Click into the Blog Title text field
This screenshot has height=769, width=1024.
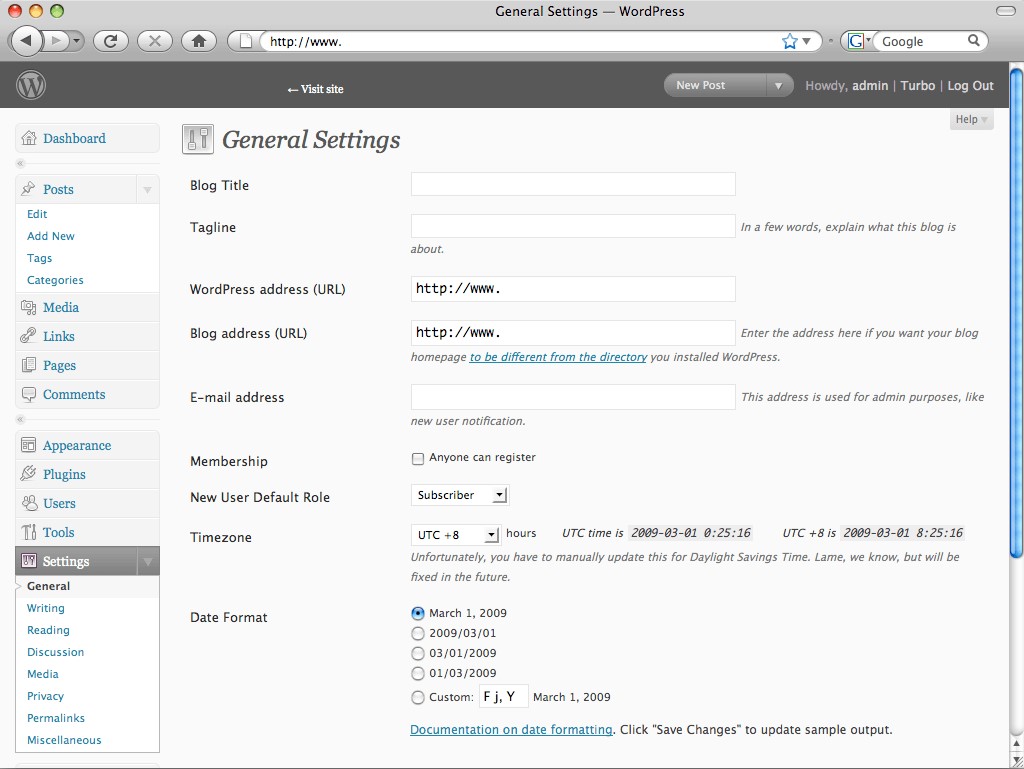tap(573, 184)
